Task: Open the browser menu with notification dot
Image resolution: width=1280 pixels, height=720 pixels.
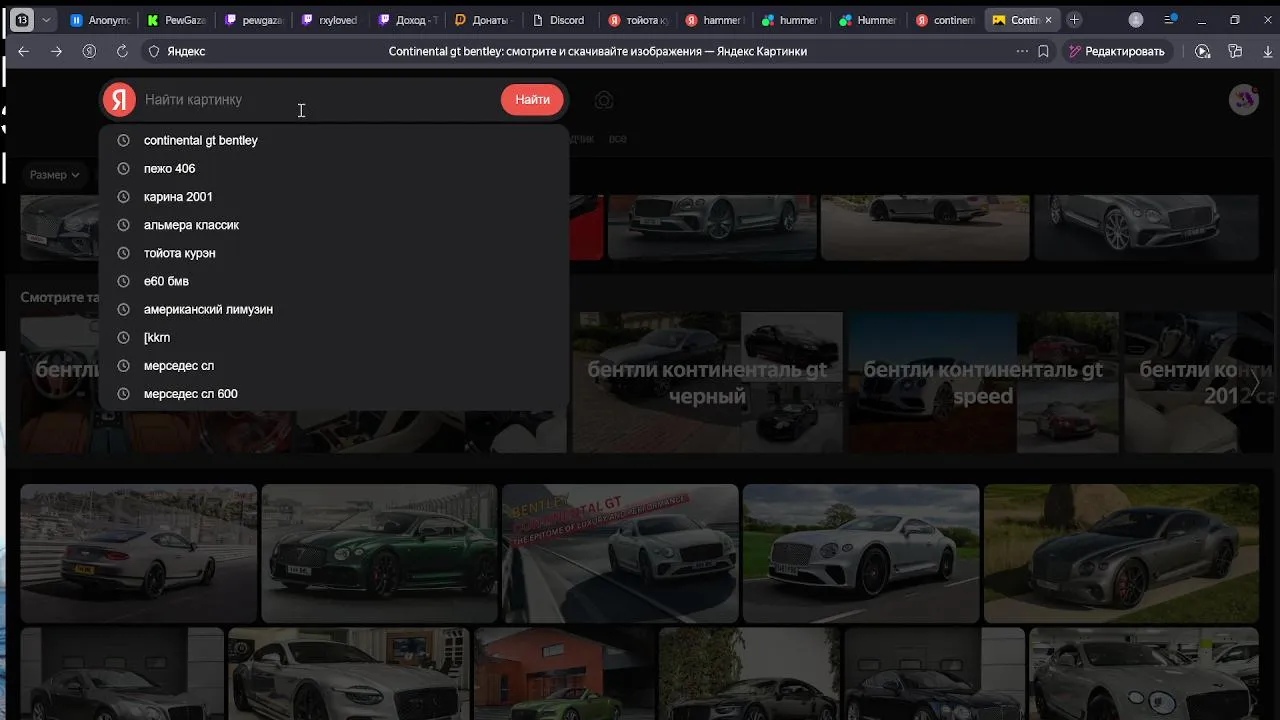Action: (1170, 20)
